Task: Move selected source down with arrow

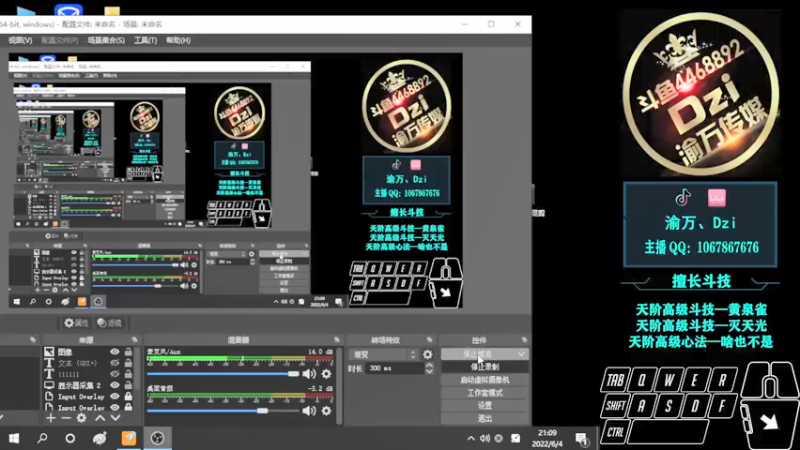Action: coord(115,418)
